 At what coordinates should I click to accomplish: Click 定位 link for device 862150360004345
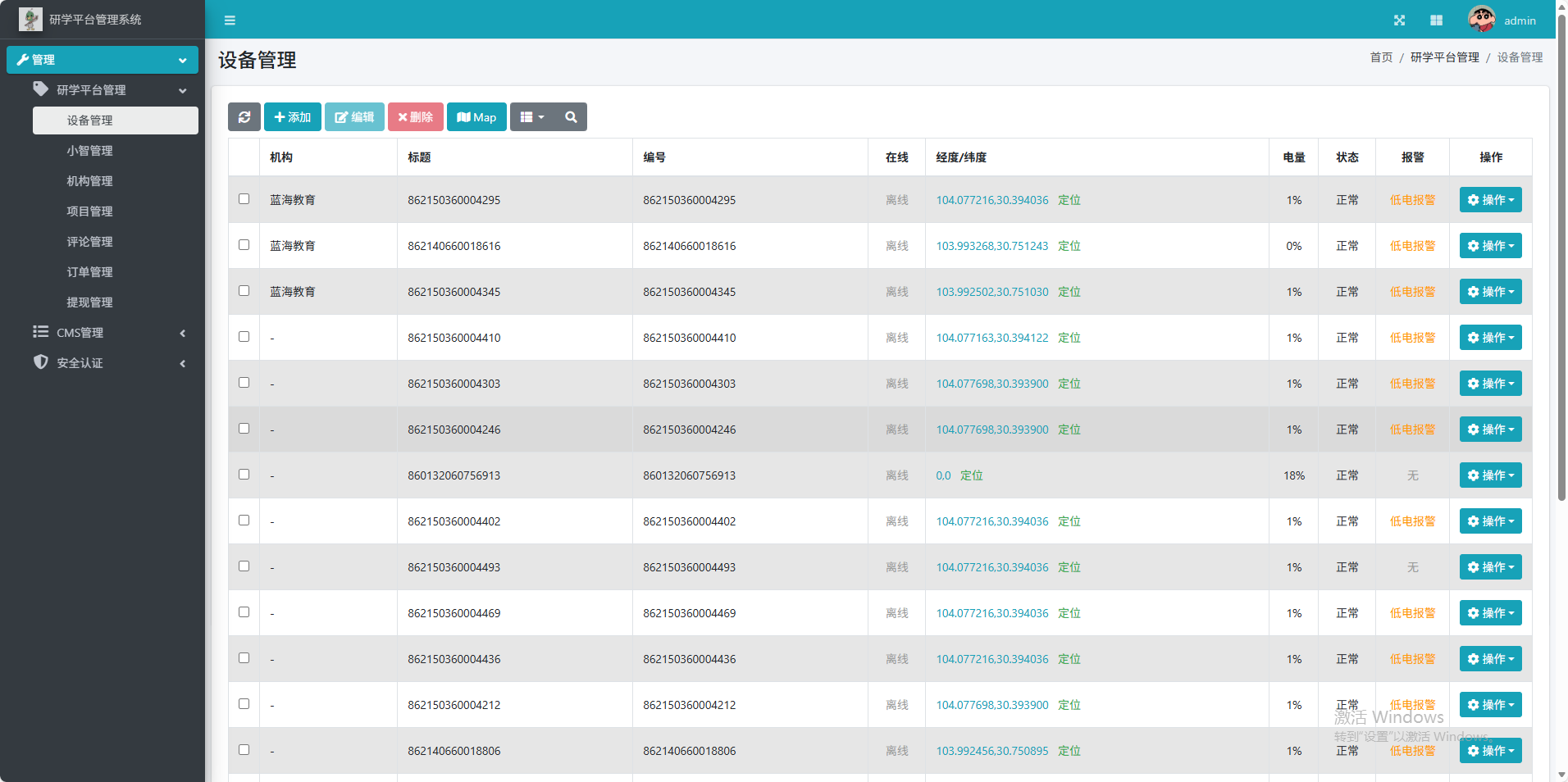[1069, 292]
